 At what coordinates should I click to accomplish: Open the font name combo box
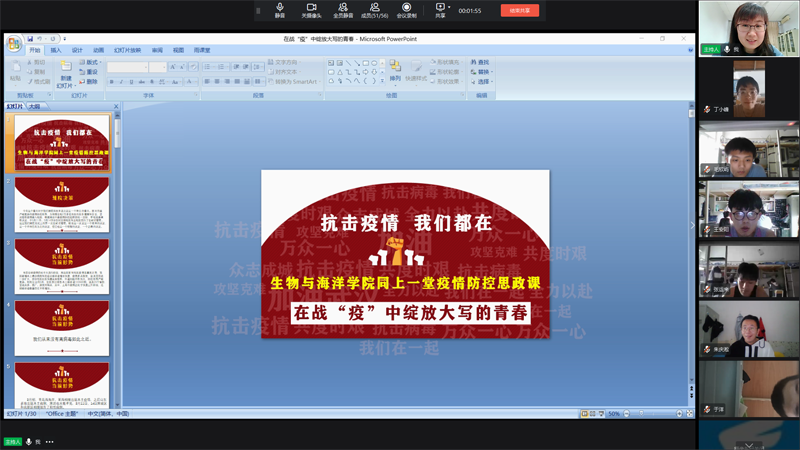pyautogui.click(x=127, y=68)
